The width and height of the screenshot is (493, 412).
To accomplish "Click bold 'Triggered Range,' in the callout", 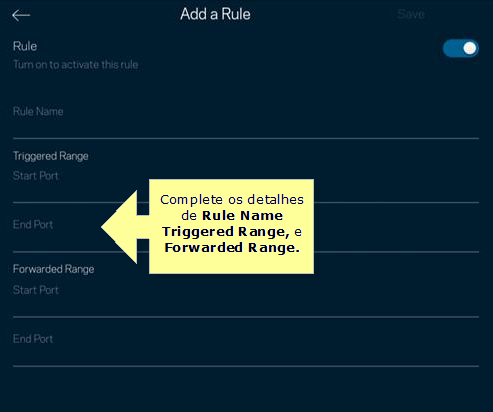I will pos(226,232).
